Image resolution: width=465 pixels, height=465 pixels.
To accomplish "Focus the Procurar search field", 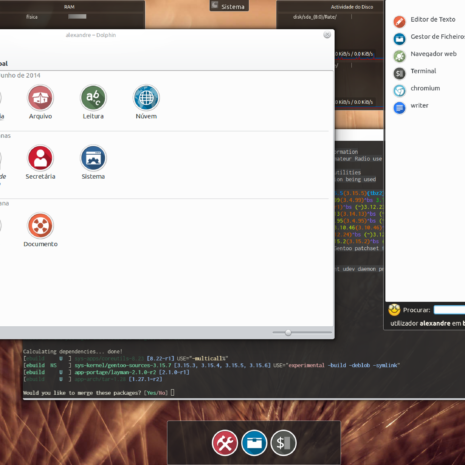I will pos(449,310).
